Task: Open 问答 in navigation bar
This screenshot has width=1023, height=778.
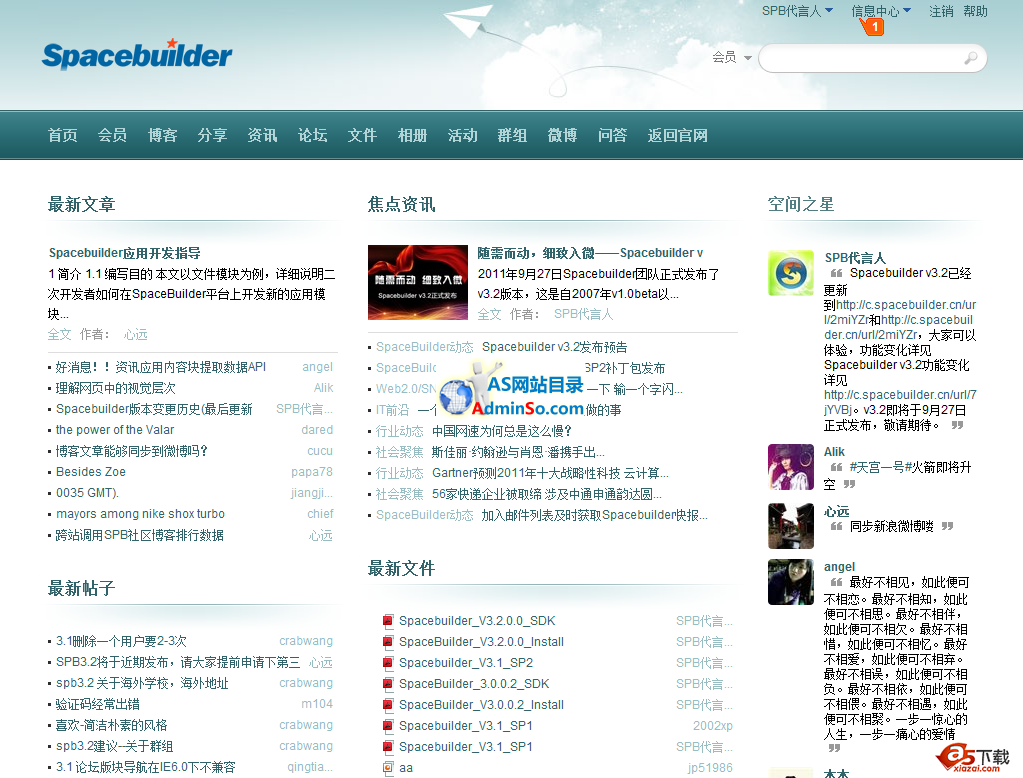Action: tap(612, 135)
